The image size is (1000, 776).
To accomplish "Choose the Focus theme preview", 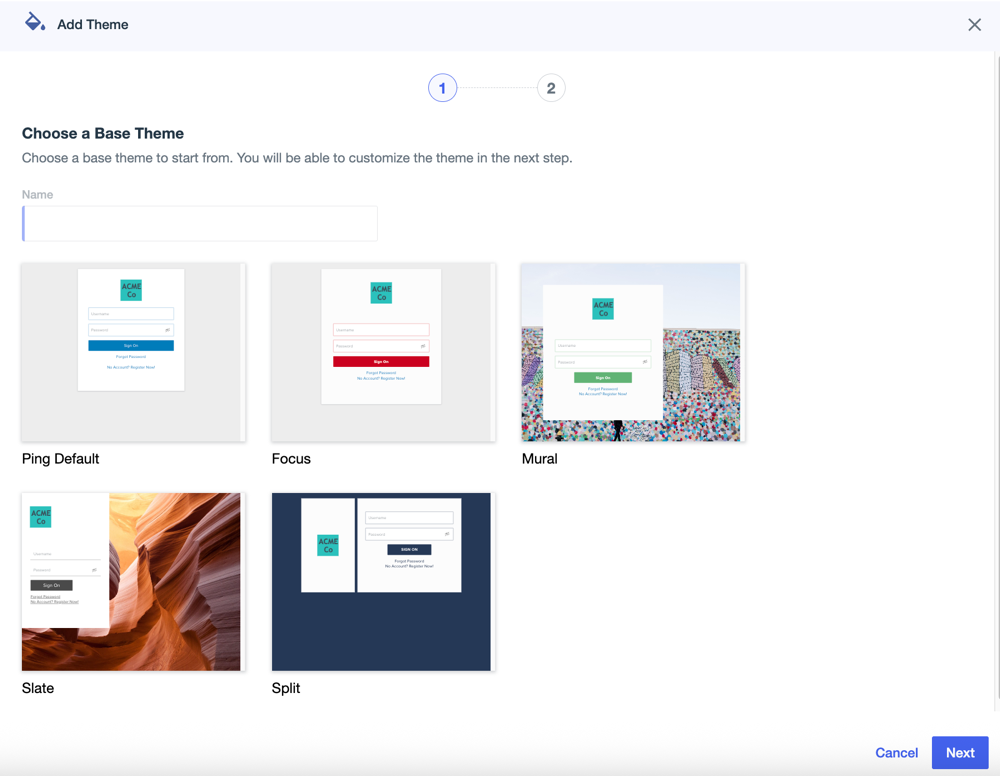I will click(x=382, y=352).
